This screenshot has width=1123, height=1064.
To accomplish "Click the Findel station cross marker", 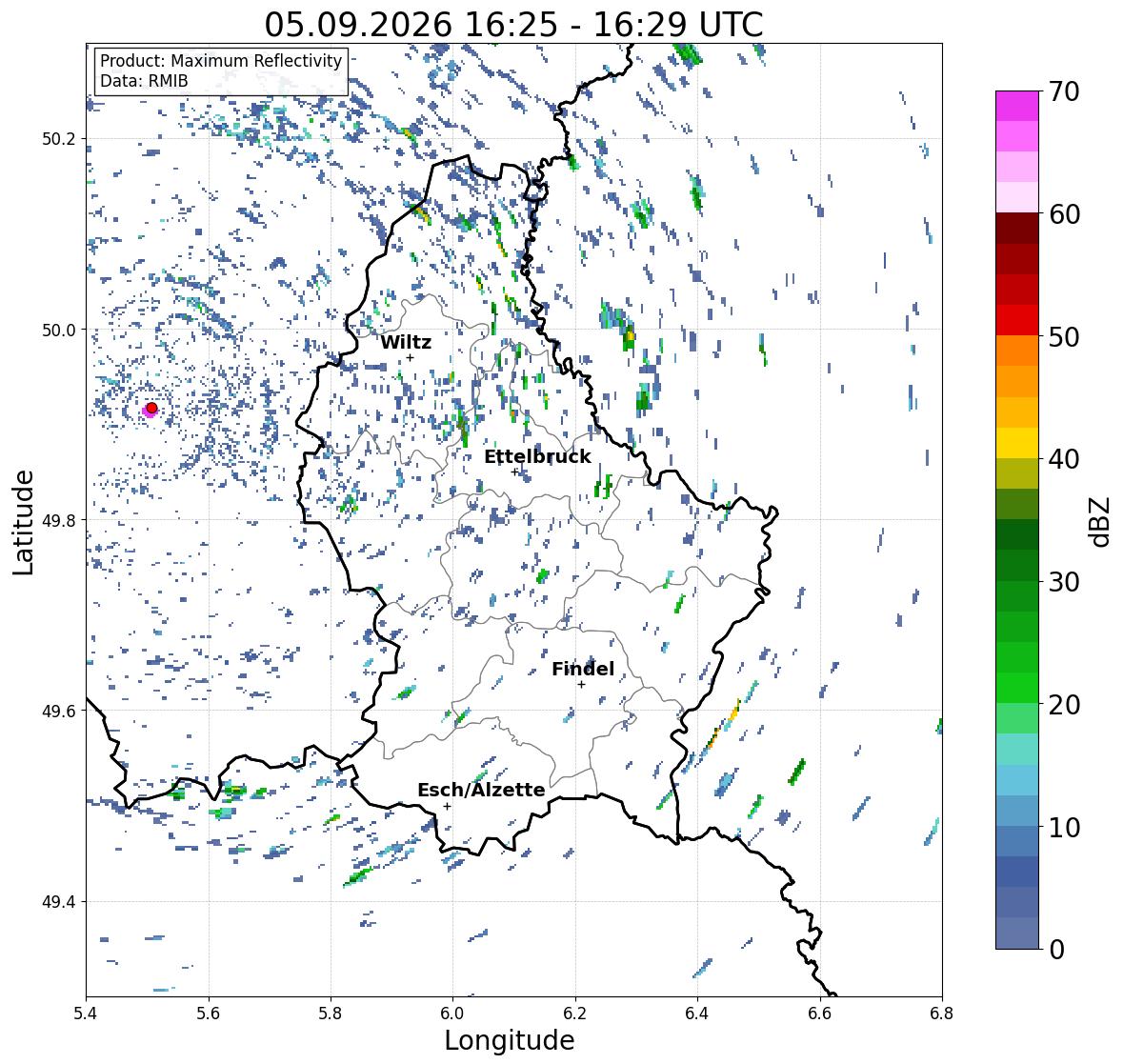I will tap(581, 685).
